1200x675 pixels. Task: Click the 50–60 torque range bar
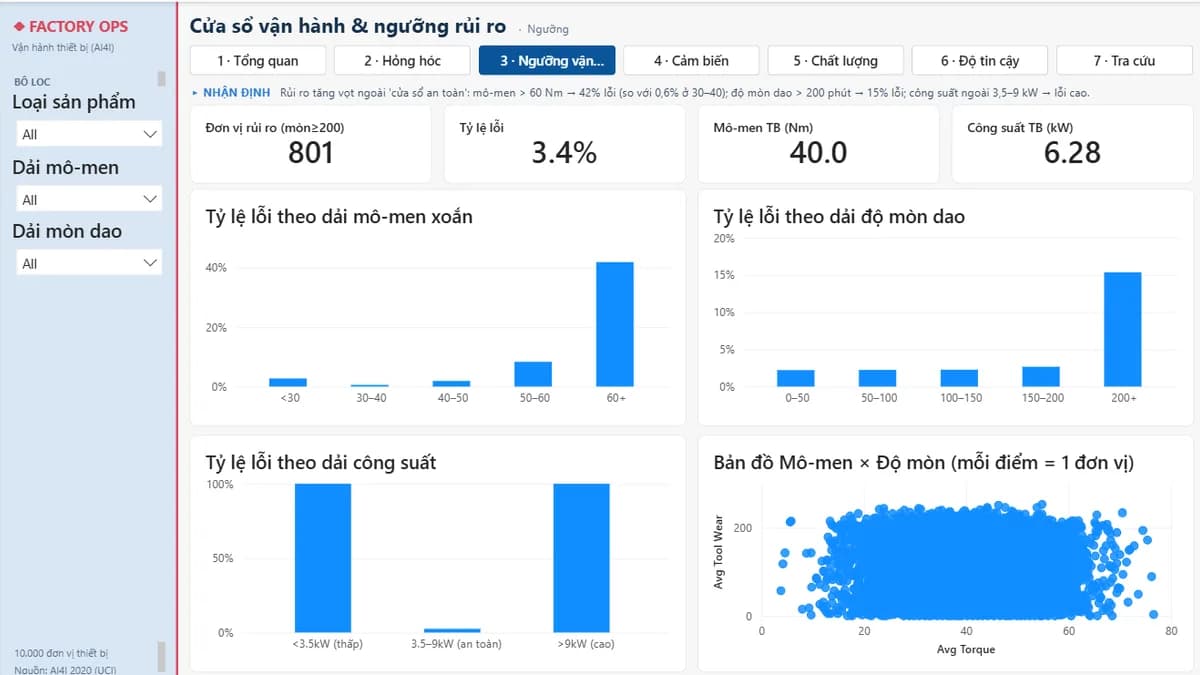[533, 374]
